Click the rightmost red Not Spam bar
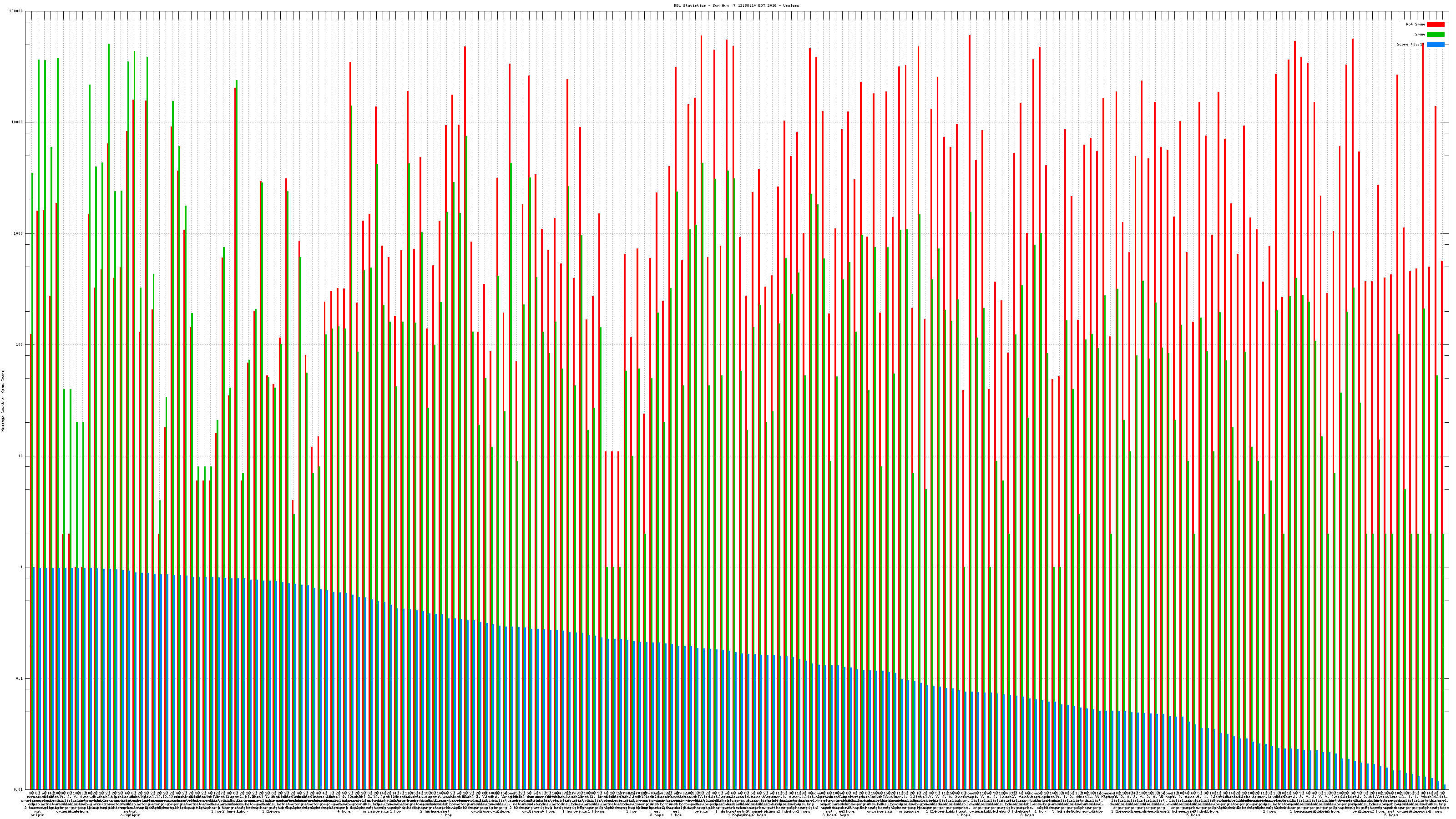 tap(1442, 526)
